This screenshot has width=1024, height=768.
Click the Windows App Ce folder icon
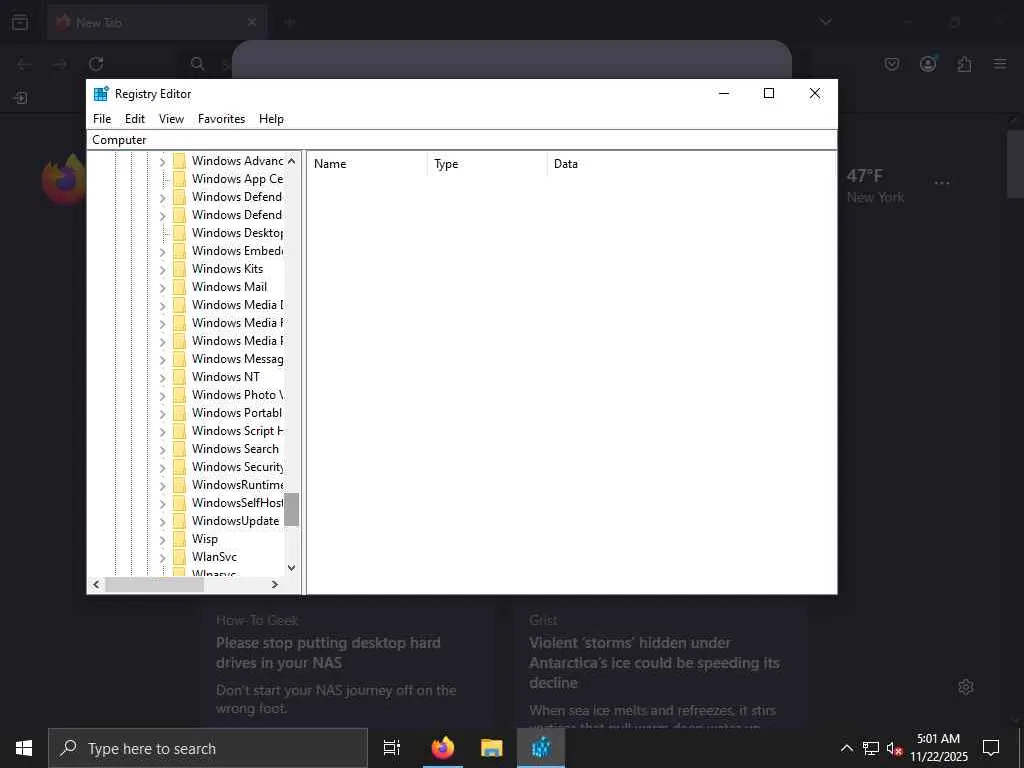tap(180, 179)
